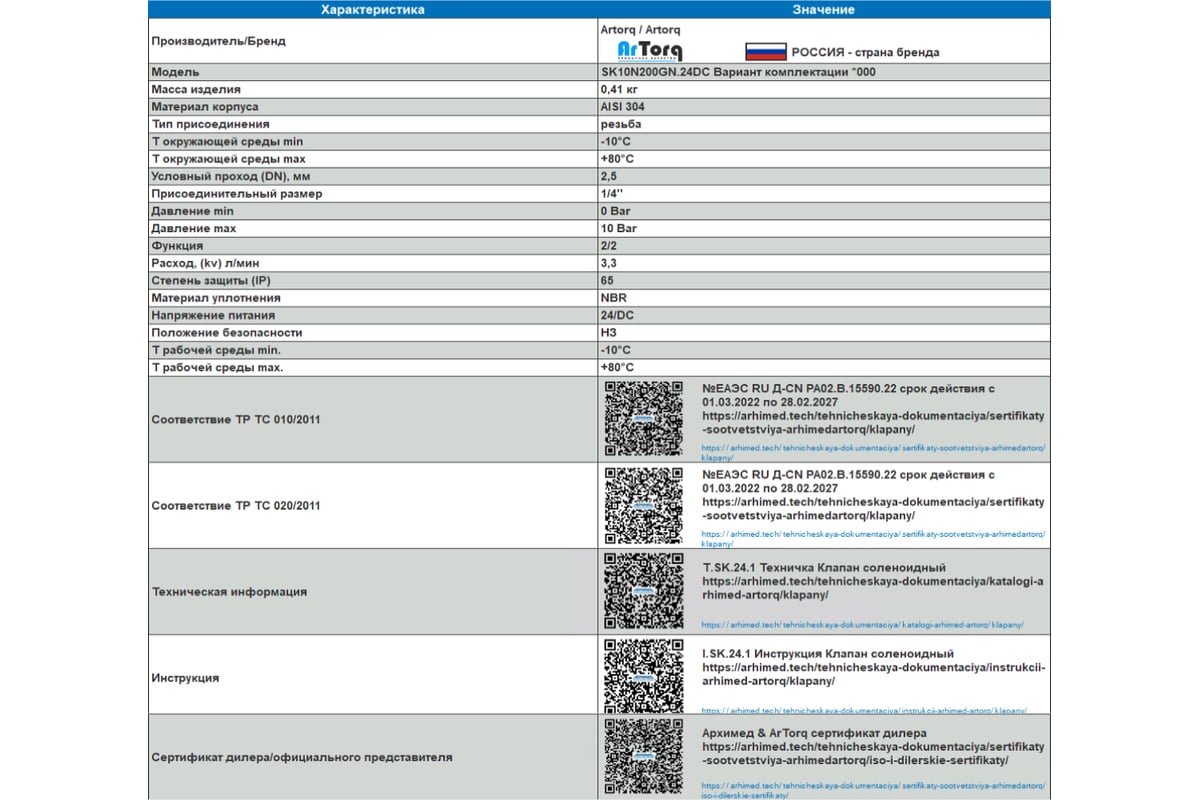
Task: Click the "Степень защиты (IP)" label
Action: [210, 280]
